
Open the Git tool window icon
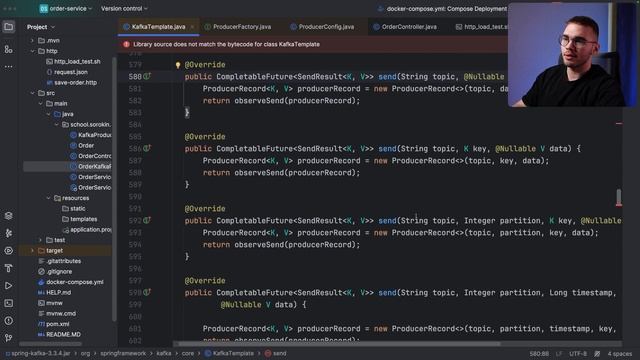pyautogui.click(x=9, y=338)
